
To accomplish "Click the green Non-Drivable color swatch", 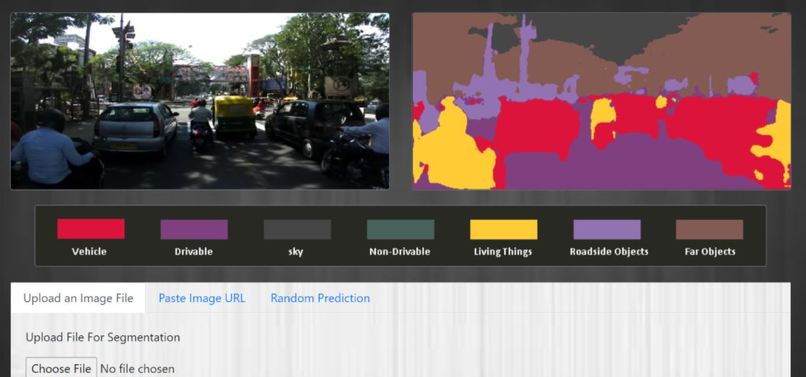I will 400,229.
